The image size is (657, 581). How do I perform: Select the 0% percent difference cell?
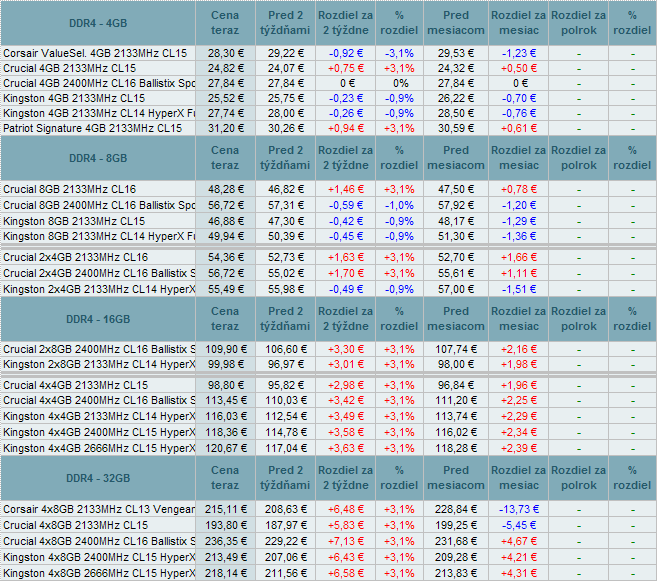click(x=401, y=83)
